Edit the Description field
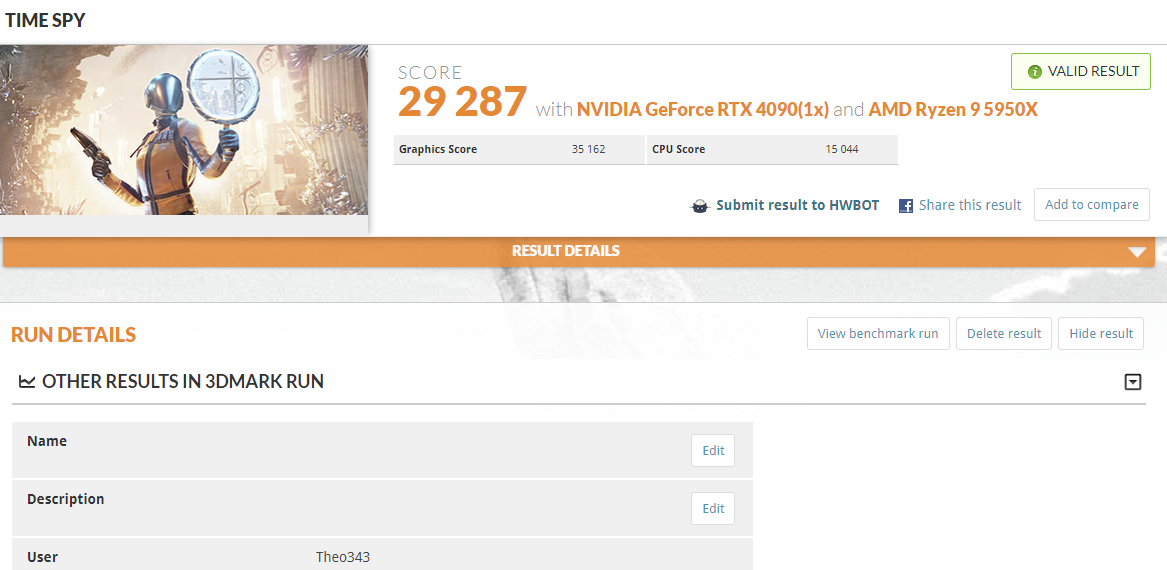Image resolution: width=1167 pixels, height=570 pixels. pyautogui.click(x=713, y=508)
